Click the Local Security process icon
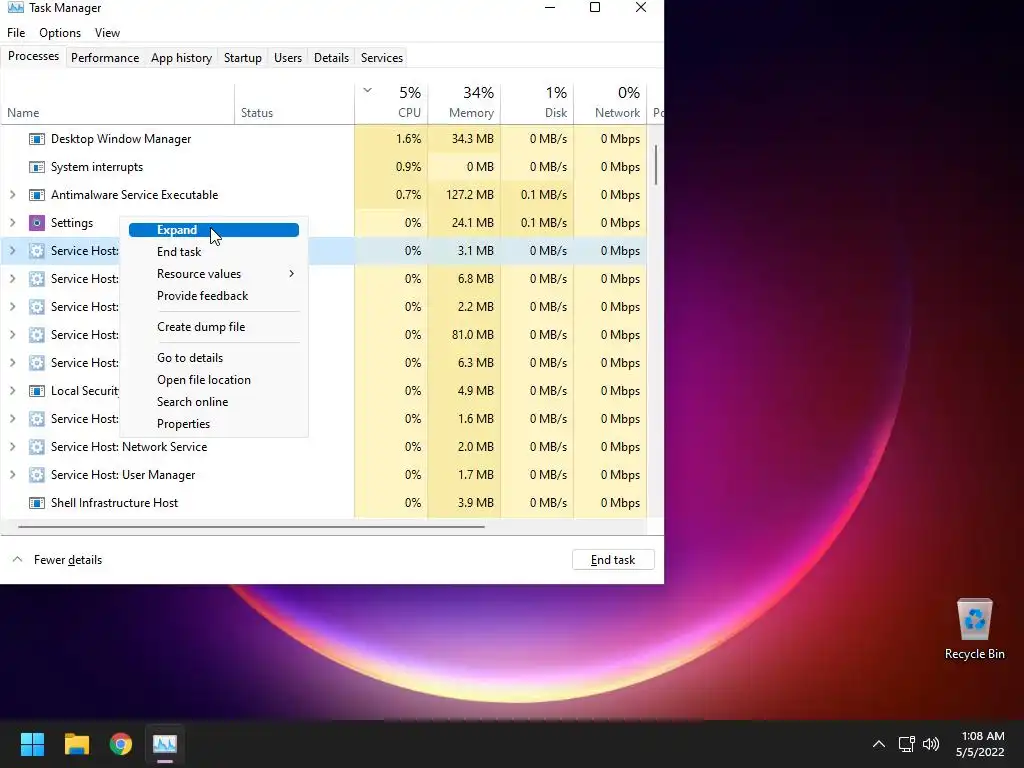This screenshot has height=768, width=1024. [37, 391]
